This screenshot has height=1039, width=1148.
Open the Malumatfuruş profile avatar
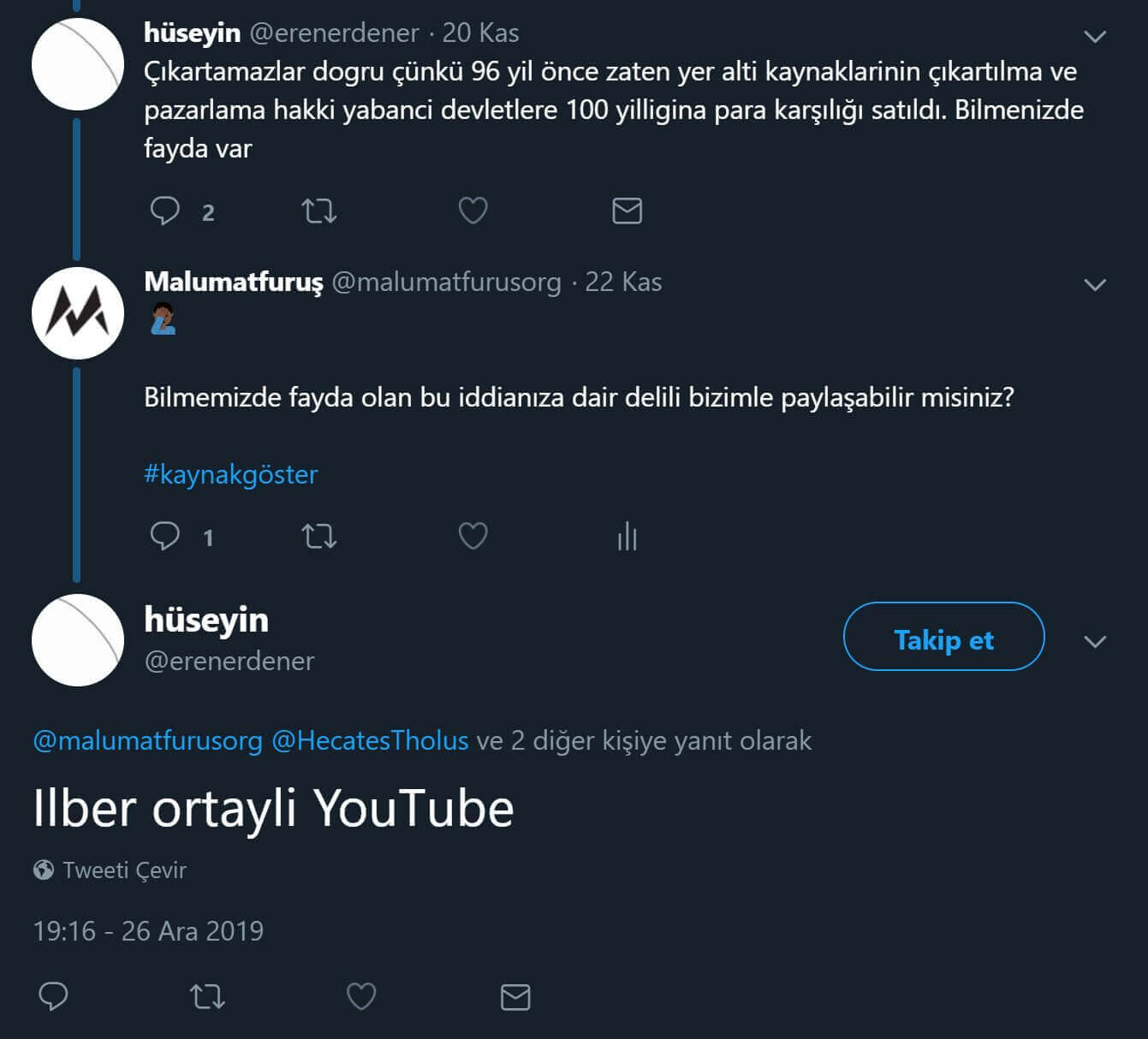point(78,313)
